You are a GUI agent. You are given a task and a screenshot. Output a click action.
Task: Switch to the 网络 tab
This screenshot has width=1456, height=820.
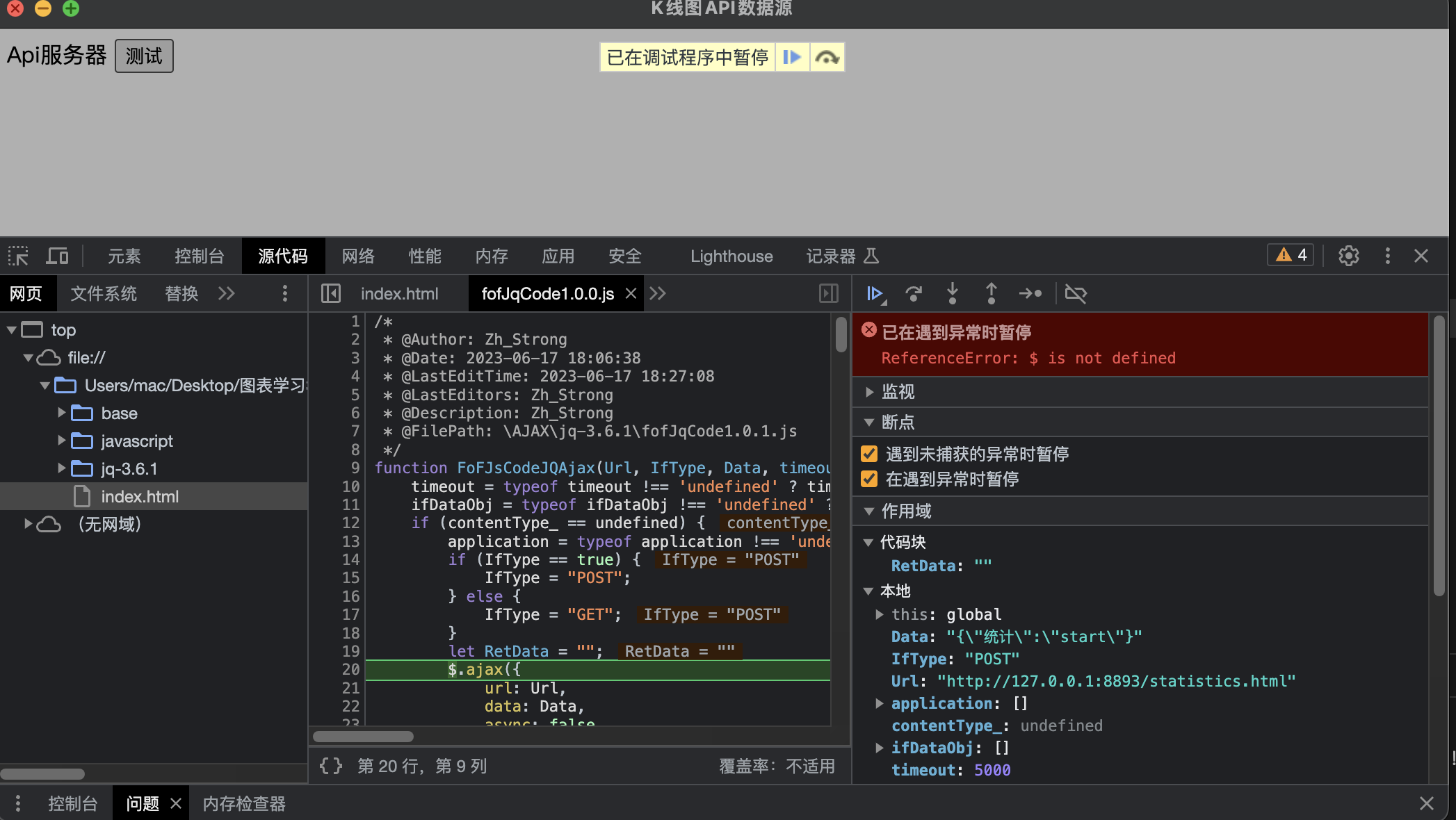coord(358,256)
